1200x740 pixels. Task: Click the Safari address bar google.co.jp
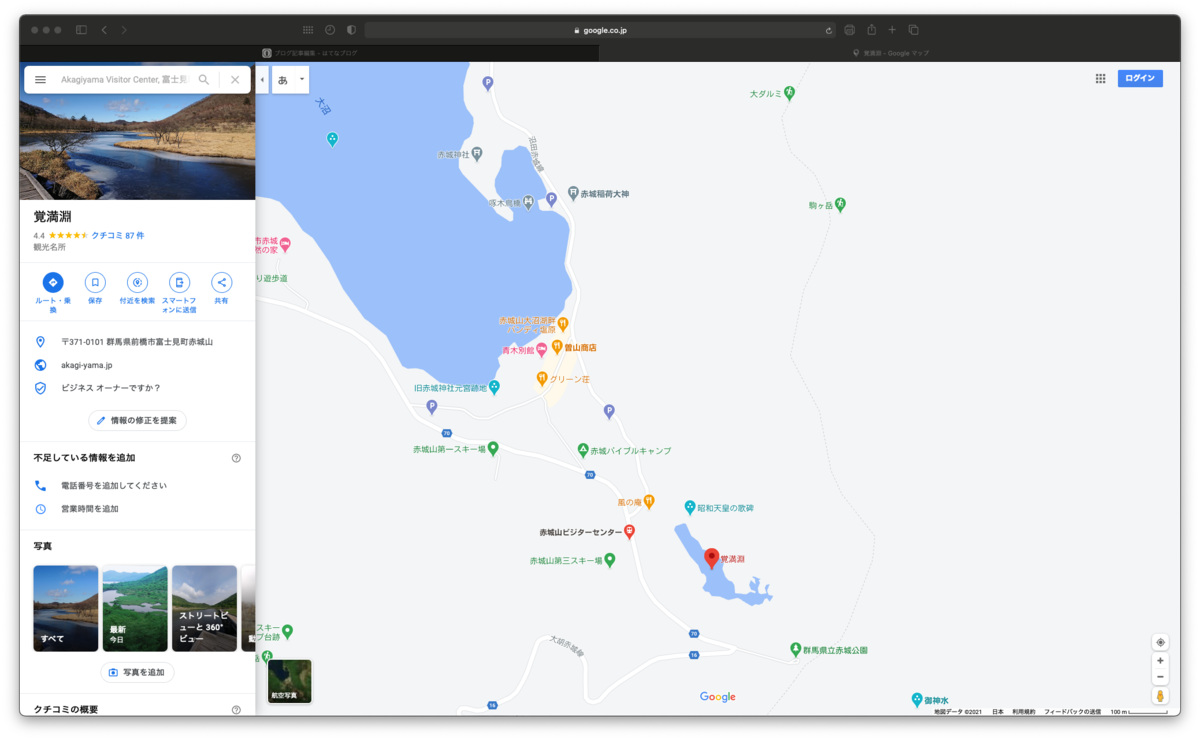click(x=601, y=30)
